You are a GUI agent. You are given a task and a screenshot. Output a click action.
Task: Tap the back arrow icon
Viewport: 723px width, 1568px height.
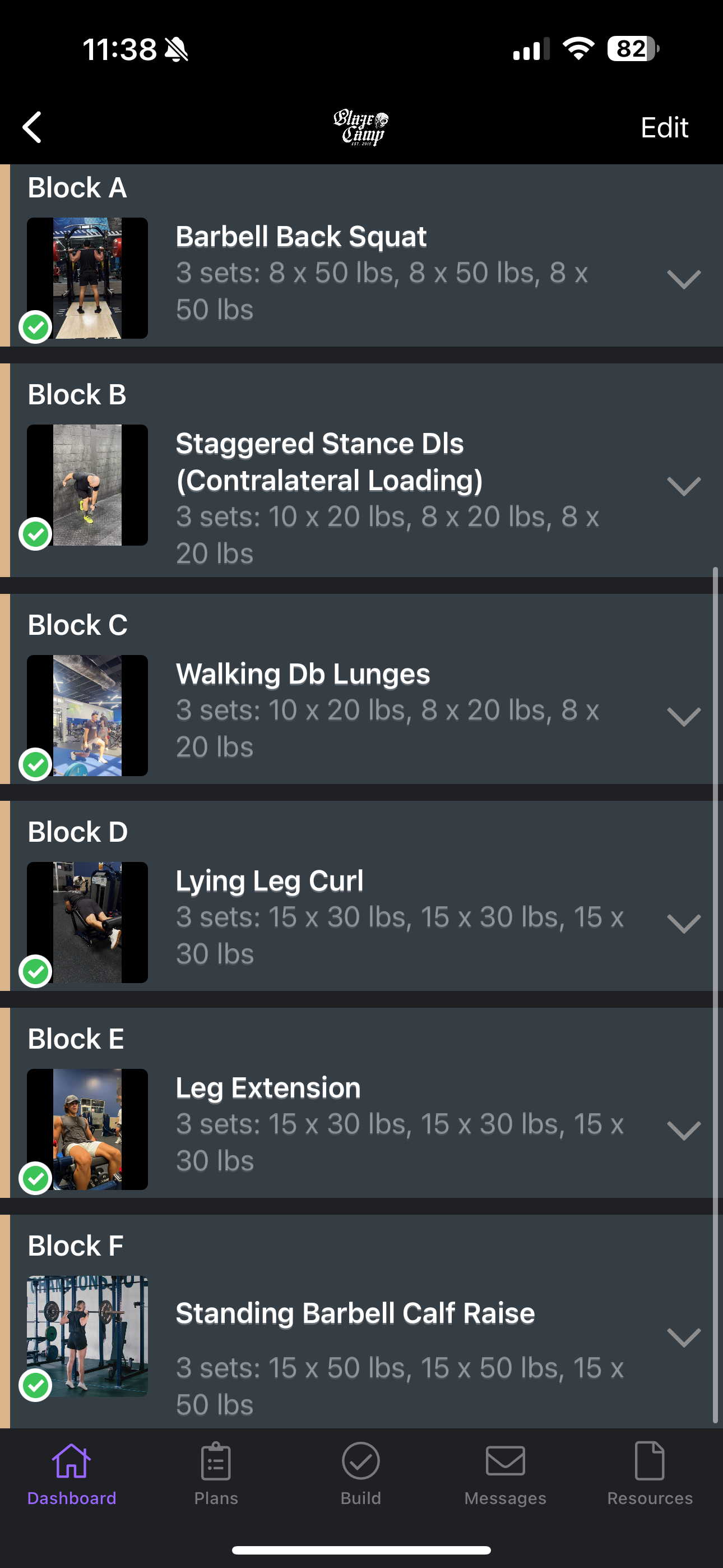pyautogui.click(x=33, y=127)
